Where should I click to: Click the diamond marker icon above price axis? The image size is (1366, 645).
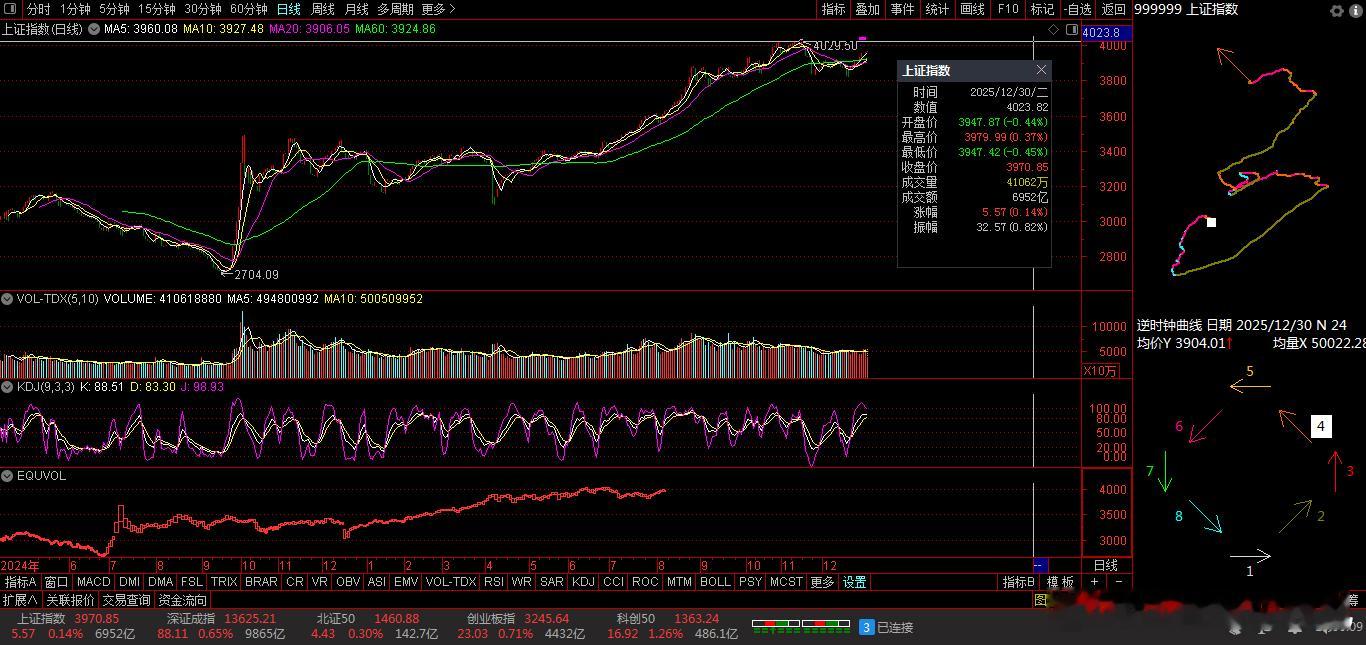click(x=1053, y=30)
